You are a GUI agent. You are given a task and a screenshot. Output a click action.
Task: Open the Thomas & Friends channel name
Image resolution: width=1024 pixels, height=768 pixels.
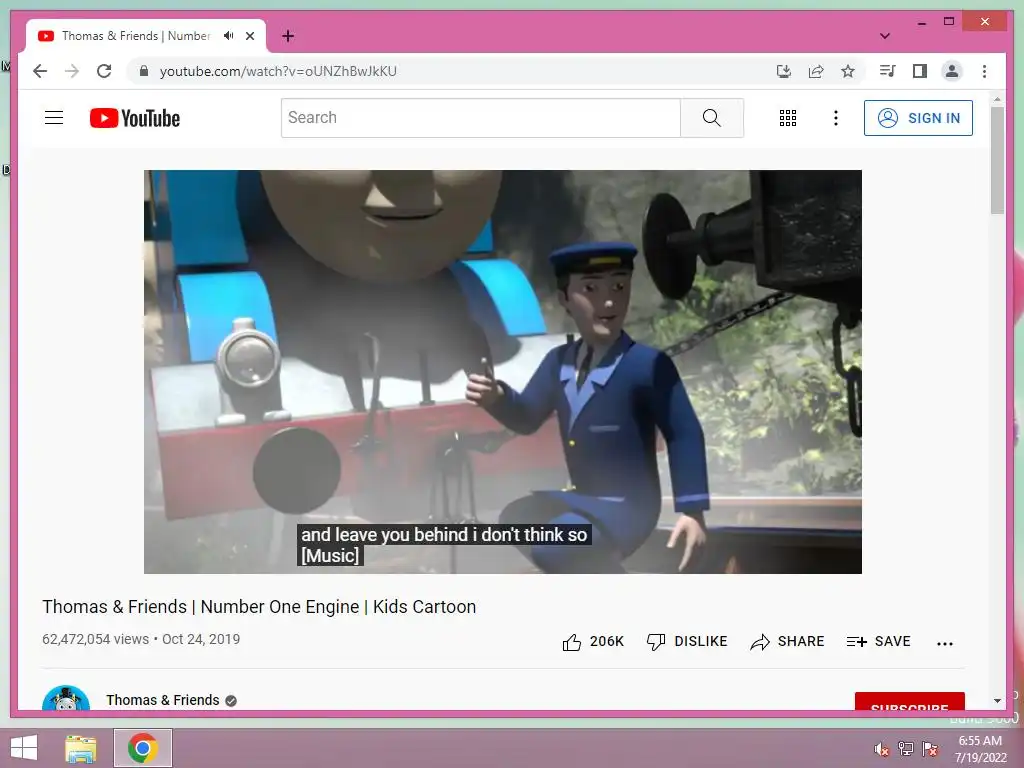pos(163,700)
